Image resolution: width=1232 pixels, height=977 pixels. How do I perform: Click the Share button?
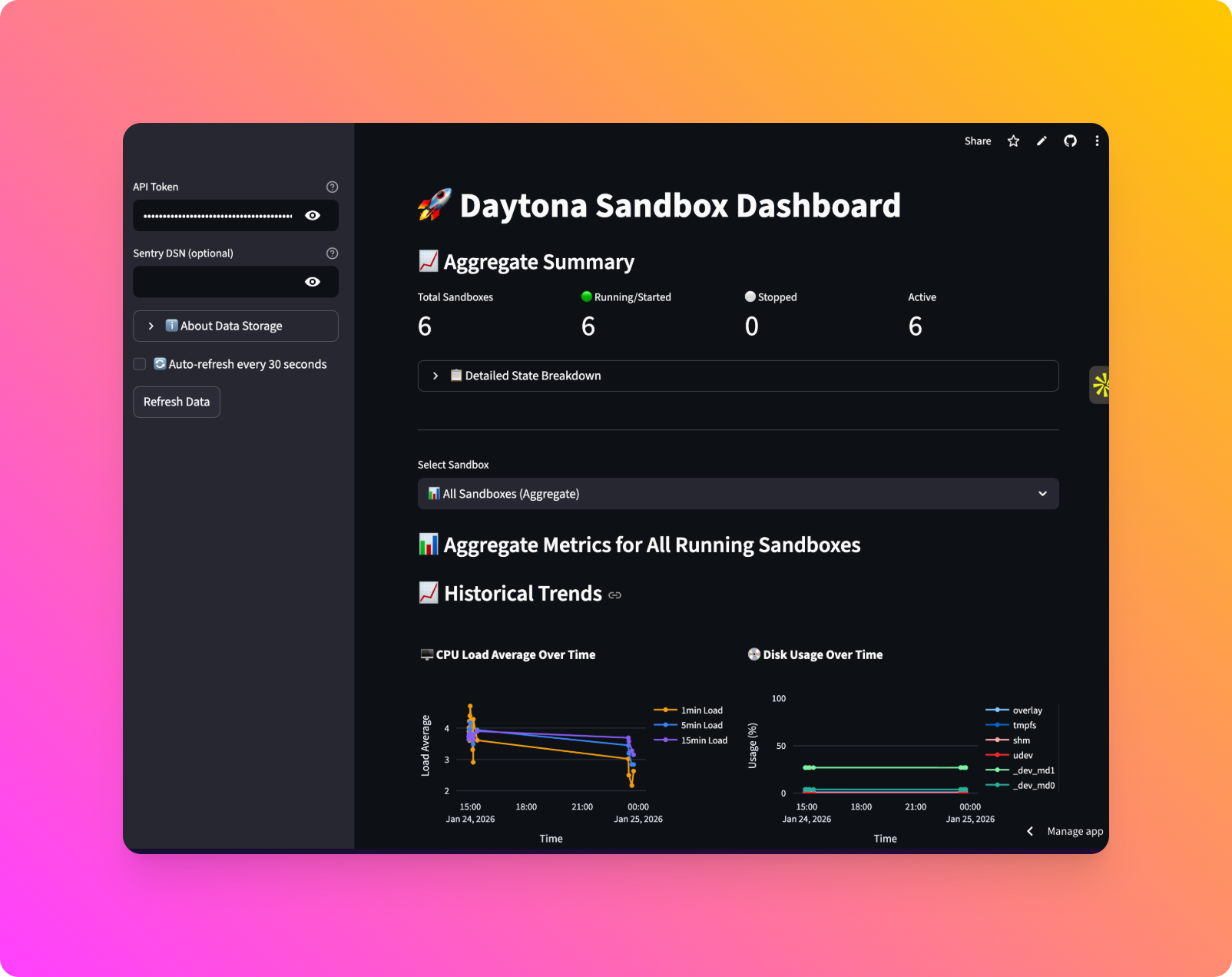coord(978,141)
